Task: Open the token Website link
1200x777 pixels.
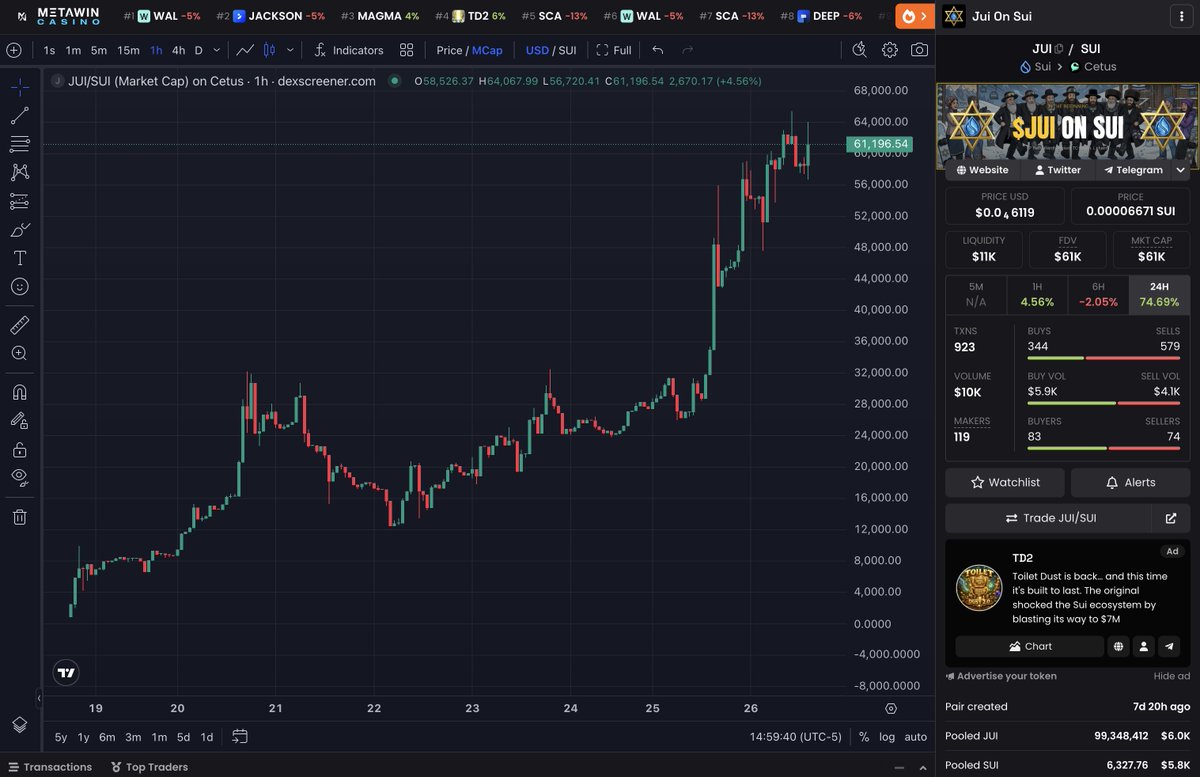Action: (x=983, y=170)
